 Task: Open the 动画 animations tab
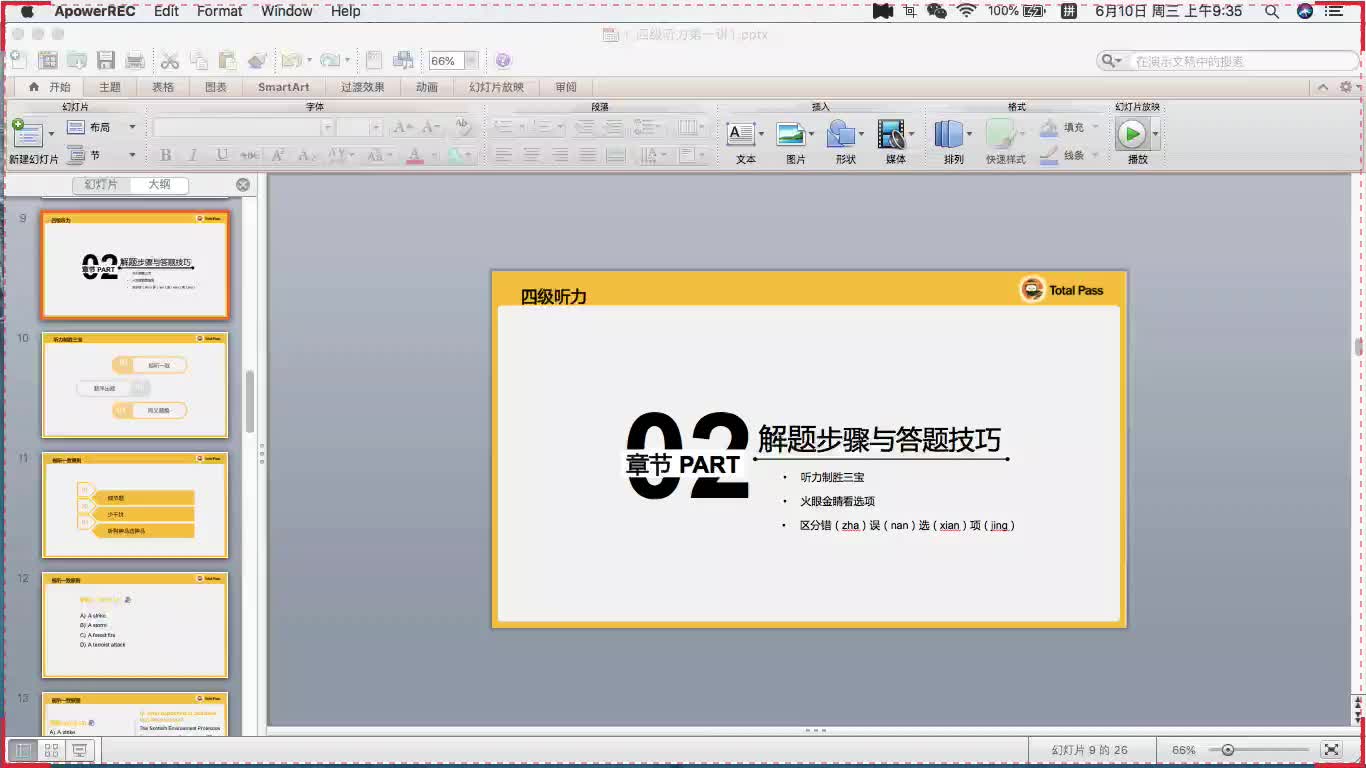pos(427,87)
